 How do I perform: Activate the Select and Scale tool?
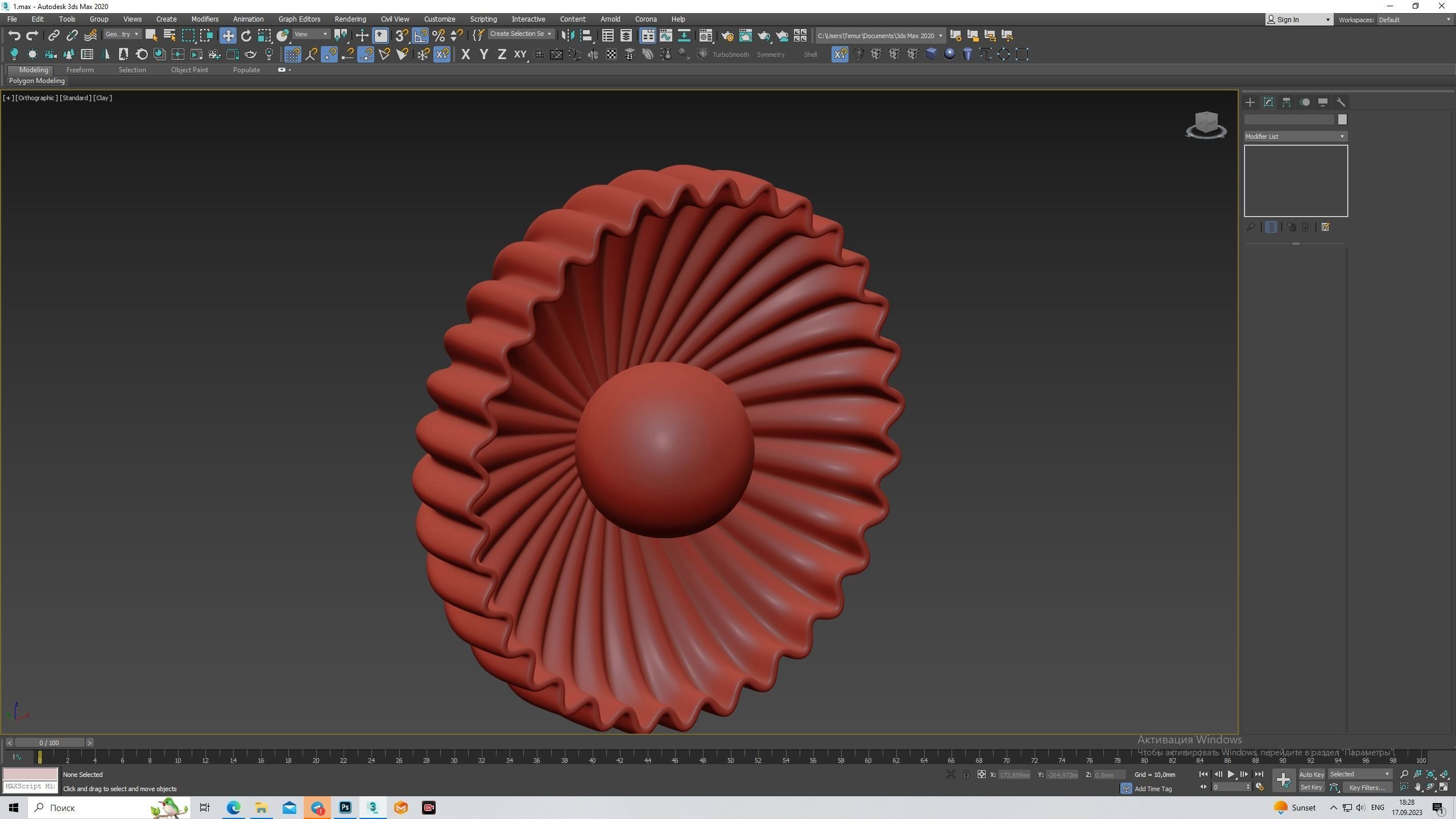coord(264,35)
